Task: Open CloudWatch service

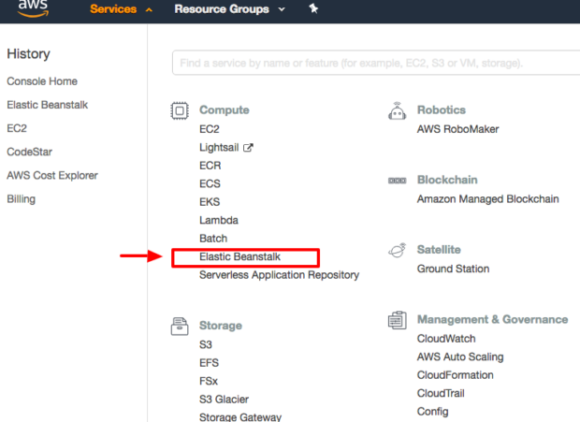Action: [446, 339]
